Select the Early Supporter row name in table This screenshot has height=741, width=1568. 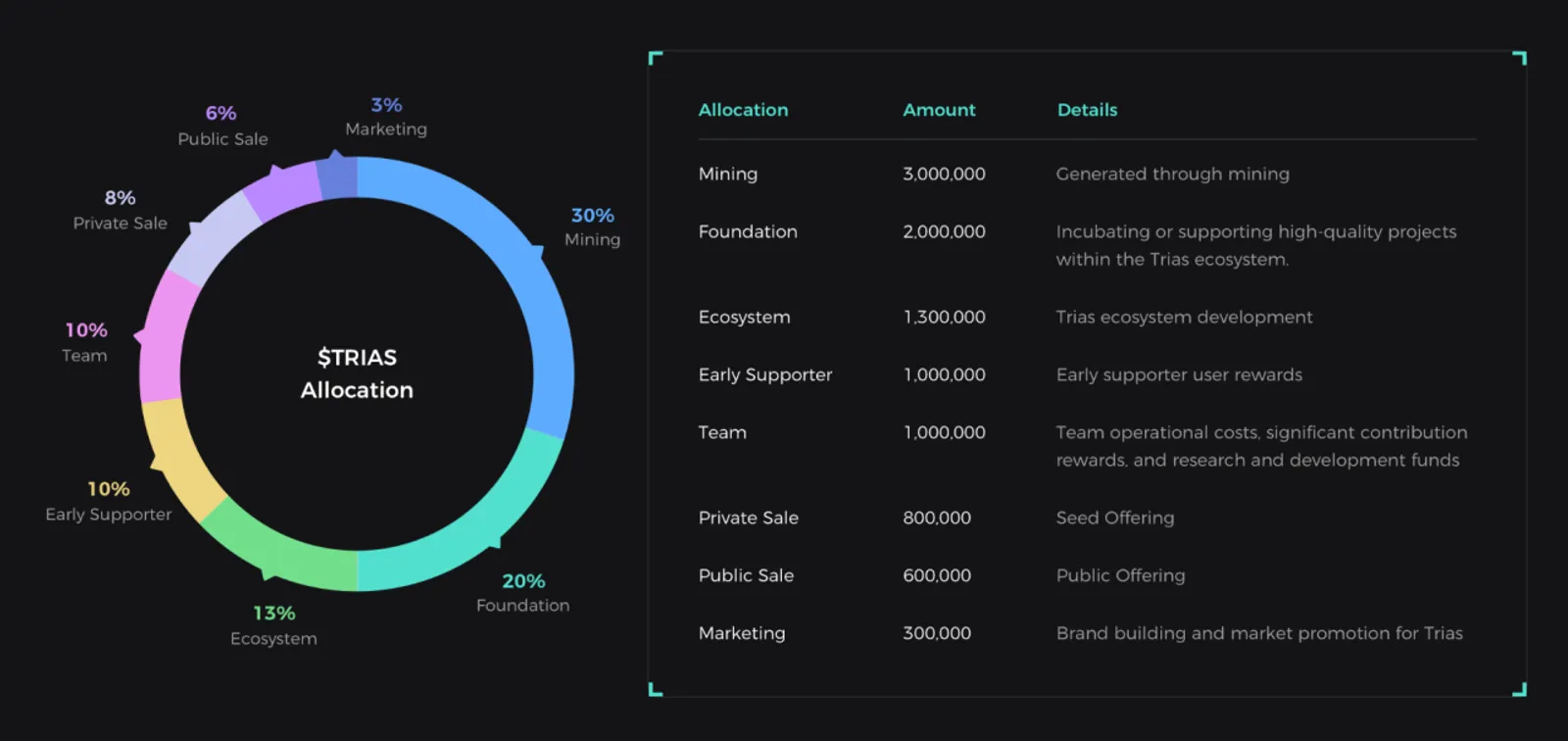click(x=764, y=374)
